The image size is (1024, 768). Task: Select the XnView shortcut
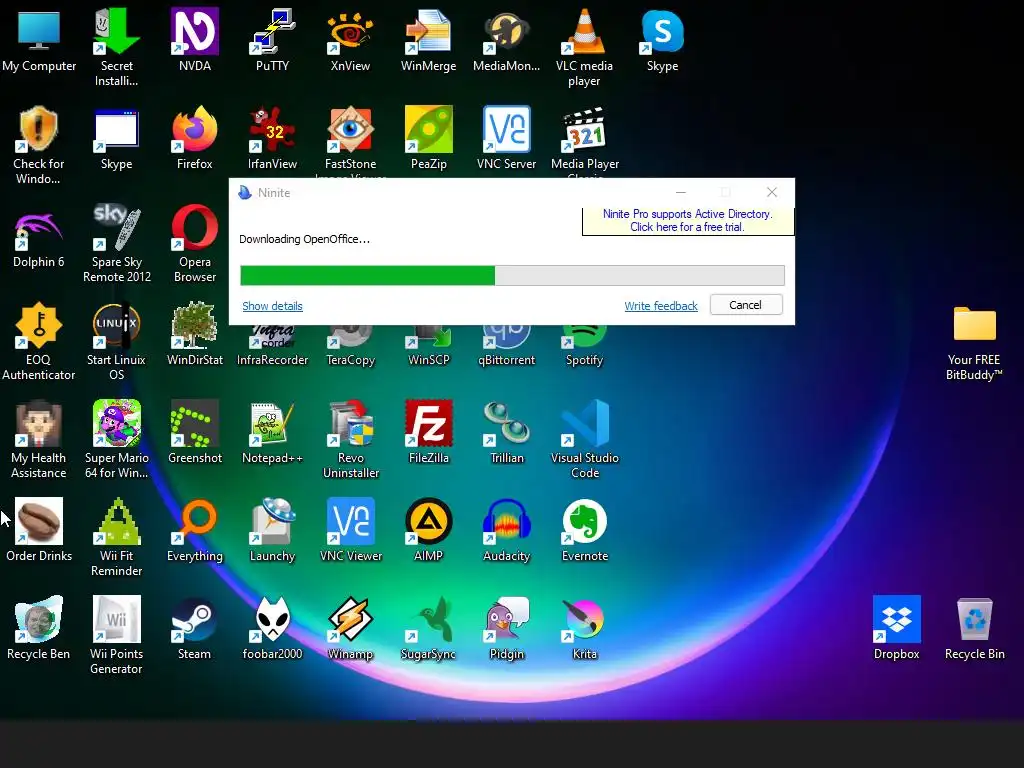coord(350,31)
